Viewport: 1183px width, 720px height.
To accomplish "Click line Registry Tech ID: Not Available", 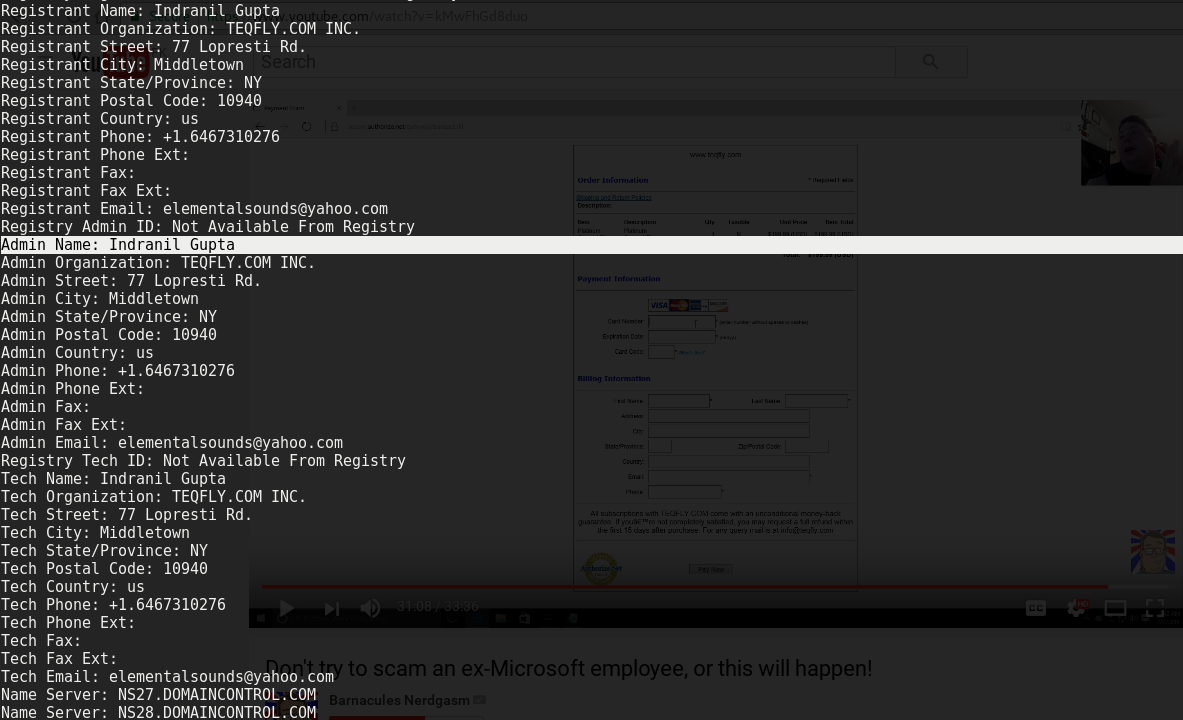I will [203, 461].
